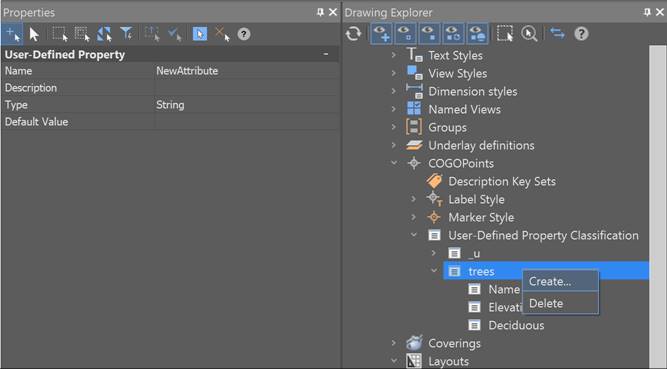The image size is (667, 369).
Task: Click the swap arrows icon in Drawing Explorer
Action: [557, 33]
